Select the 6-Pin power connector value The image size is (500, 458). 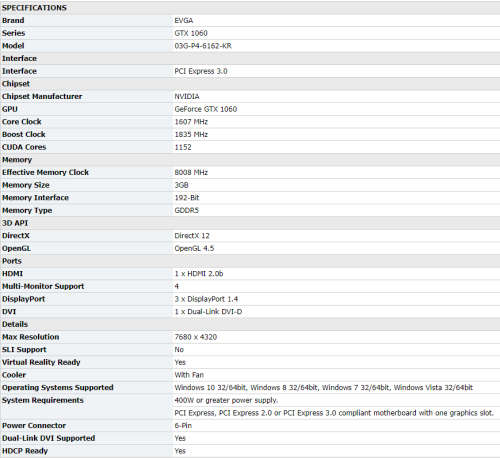pos(183,426)
